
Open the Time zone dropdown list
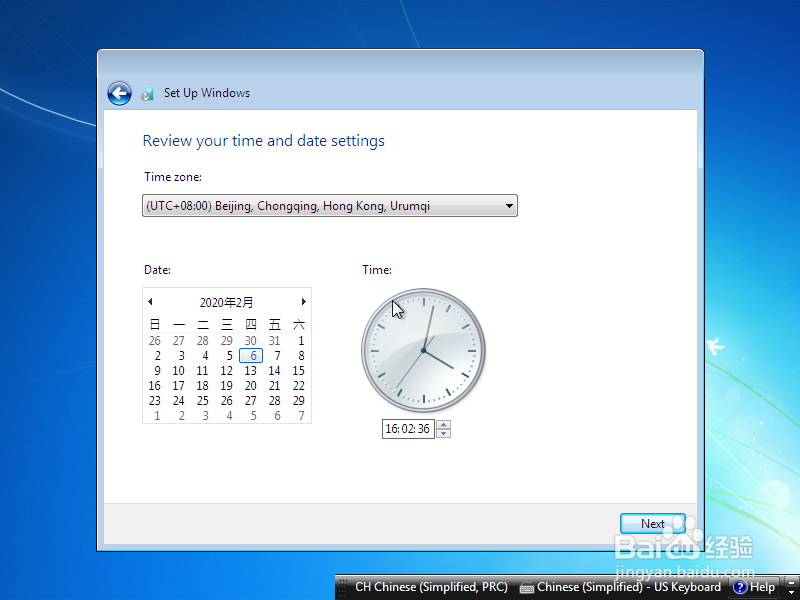coord(330,206)
